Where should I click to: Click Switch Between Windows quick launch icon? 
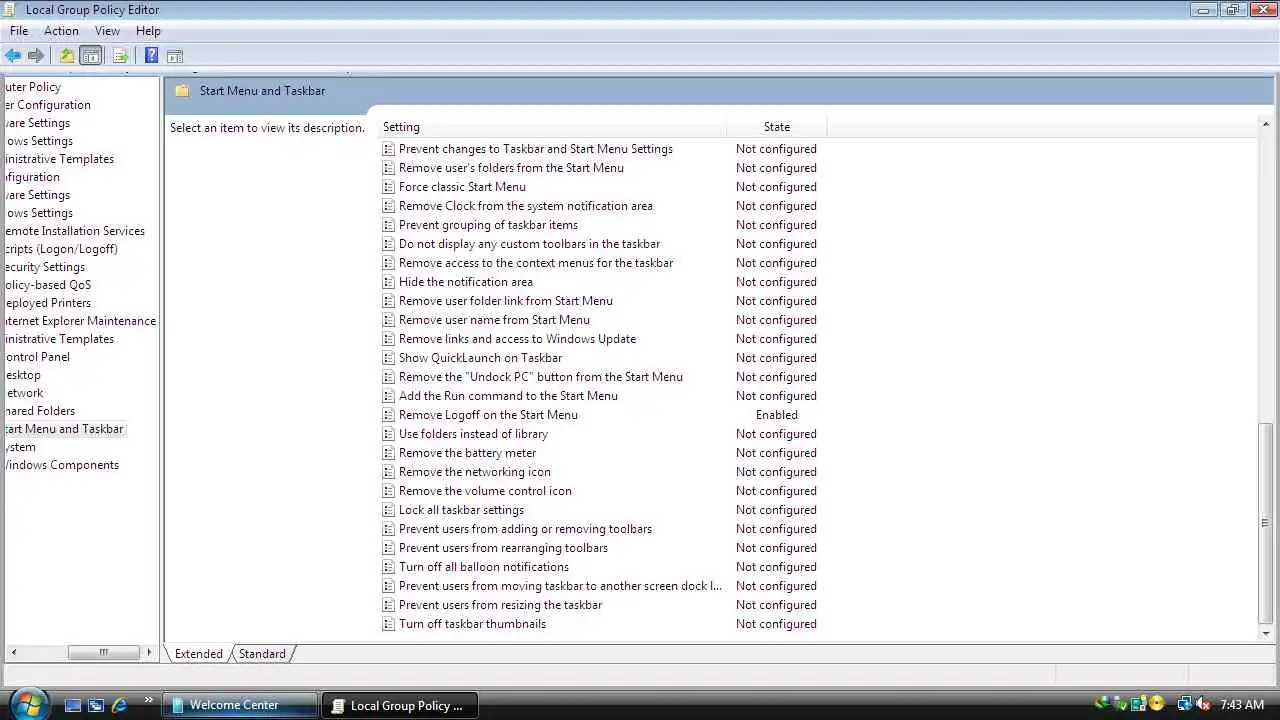[96, 705]
